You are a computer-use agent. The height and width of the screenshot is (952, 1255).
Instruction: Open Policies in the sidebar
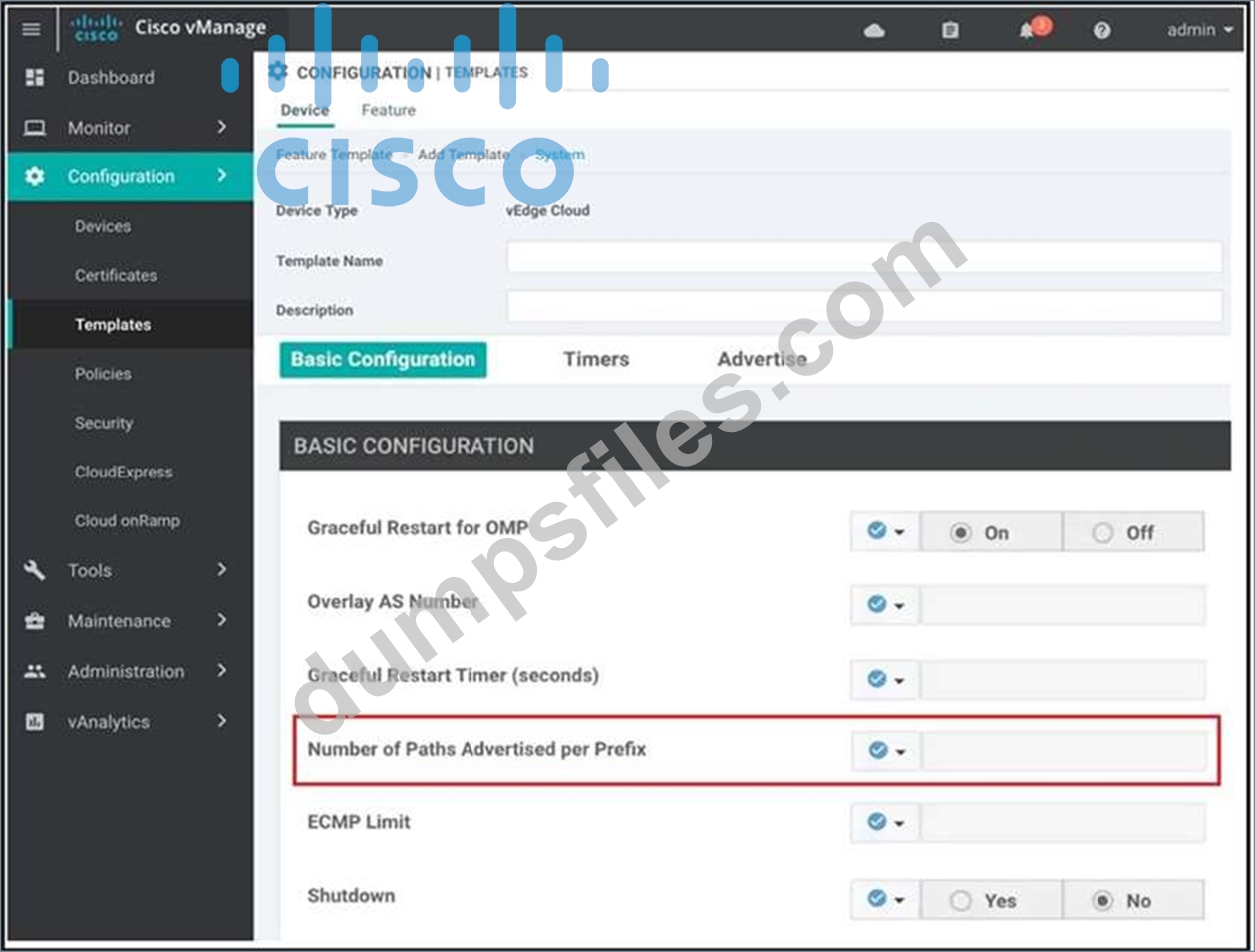click(103, 374)
